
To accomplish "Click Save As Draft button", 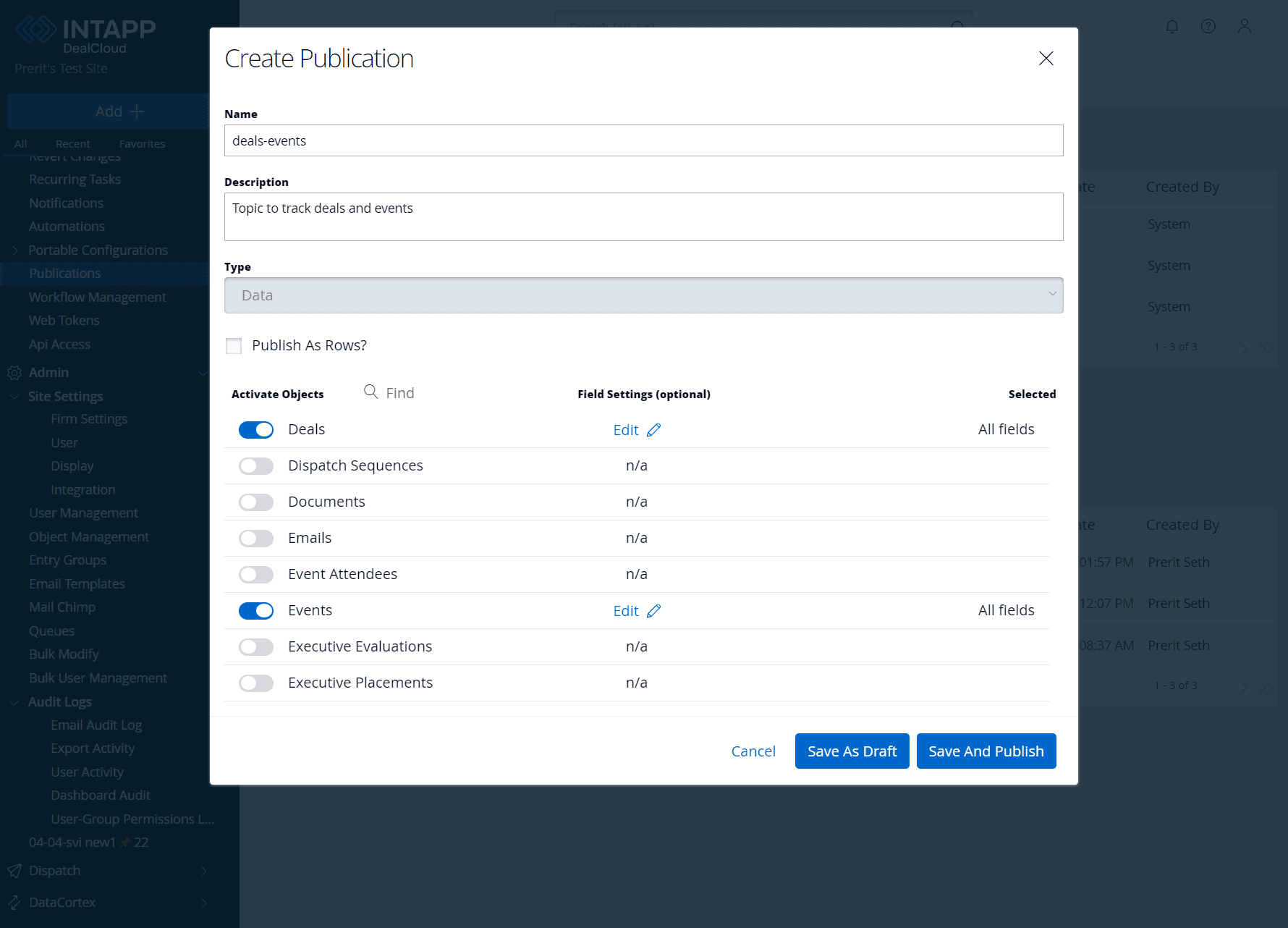I will pos(852,751).
